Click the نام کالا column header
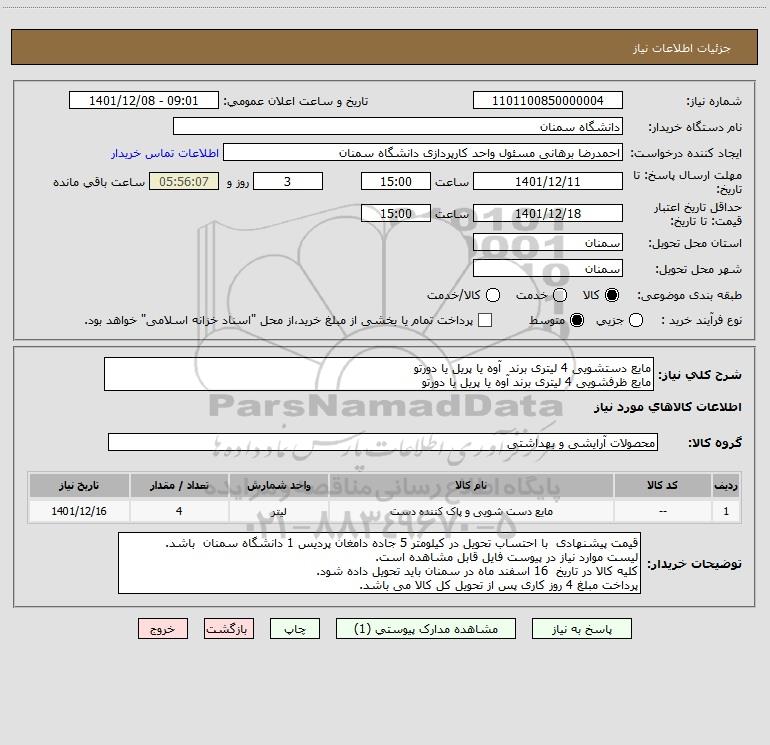The image size is (770, 745). point(471,485)
